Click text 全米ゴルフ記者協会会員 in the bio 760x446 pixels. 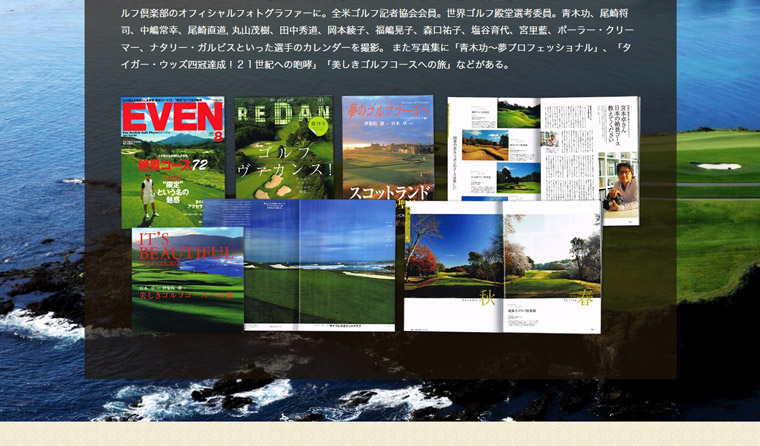click(384, 14)
